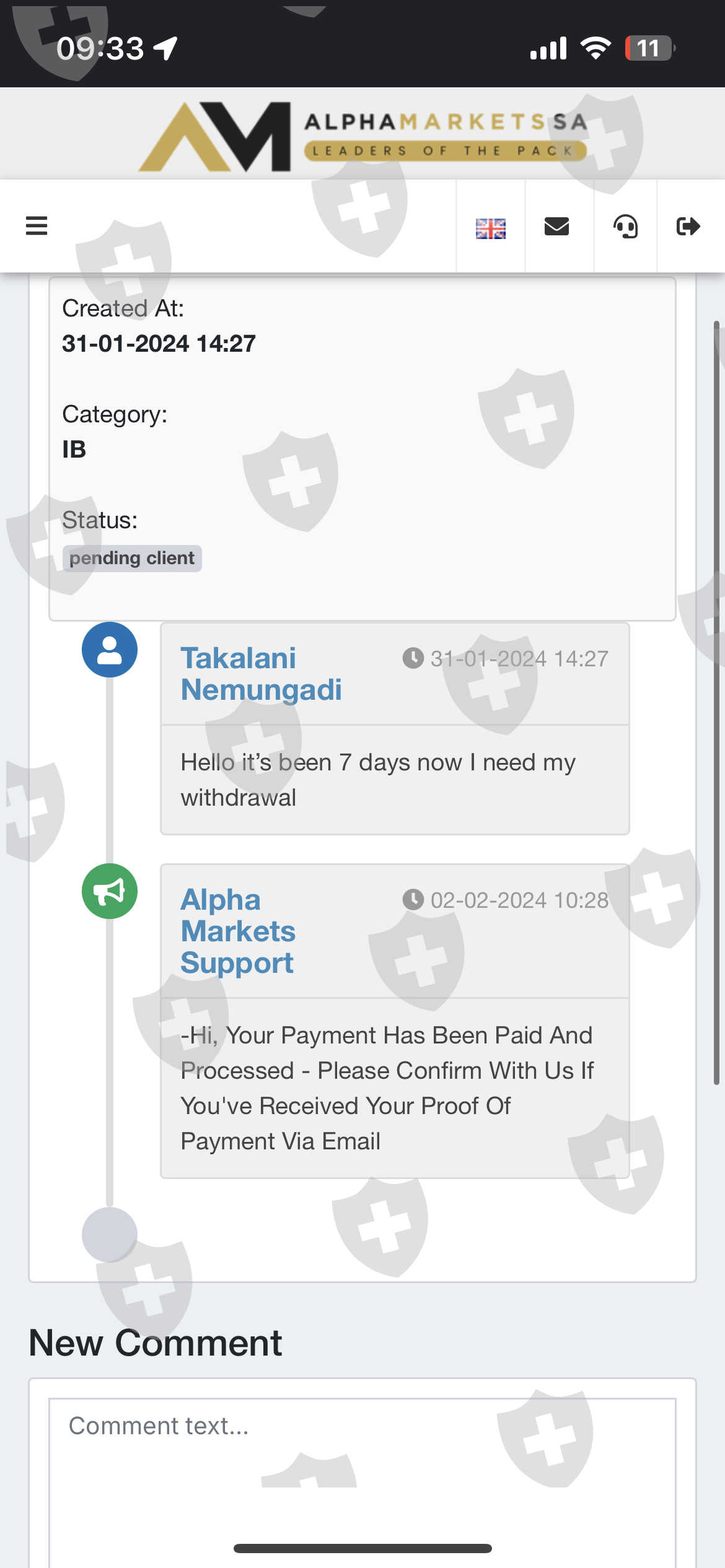Change language using the UK flag
Image resolution: width=725 pixels, height=1568 pixels.
490,228
